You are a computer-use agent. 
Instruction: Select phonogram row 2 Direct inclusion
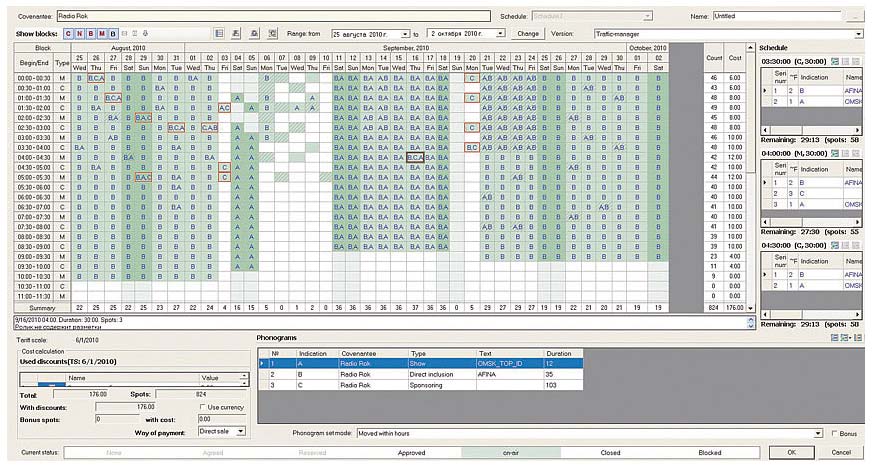coord(421,374)
